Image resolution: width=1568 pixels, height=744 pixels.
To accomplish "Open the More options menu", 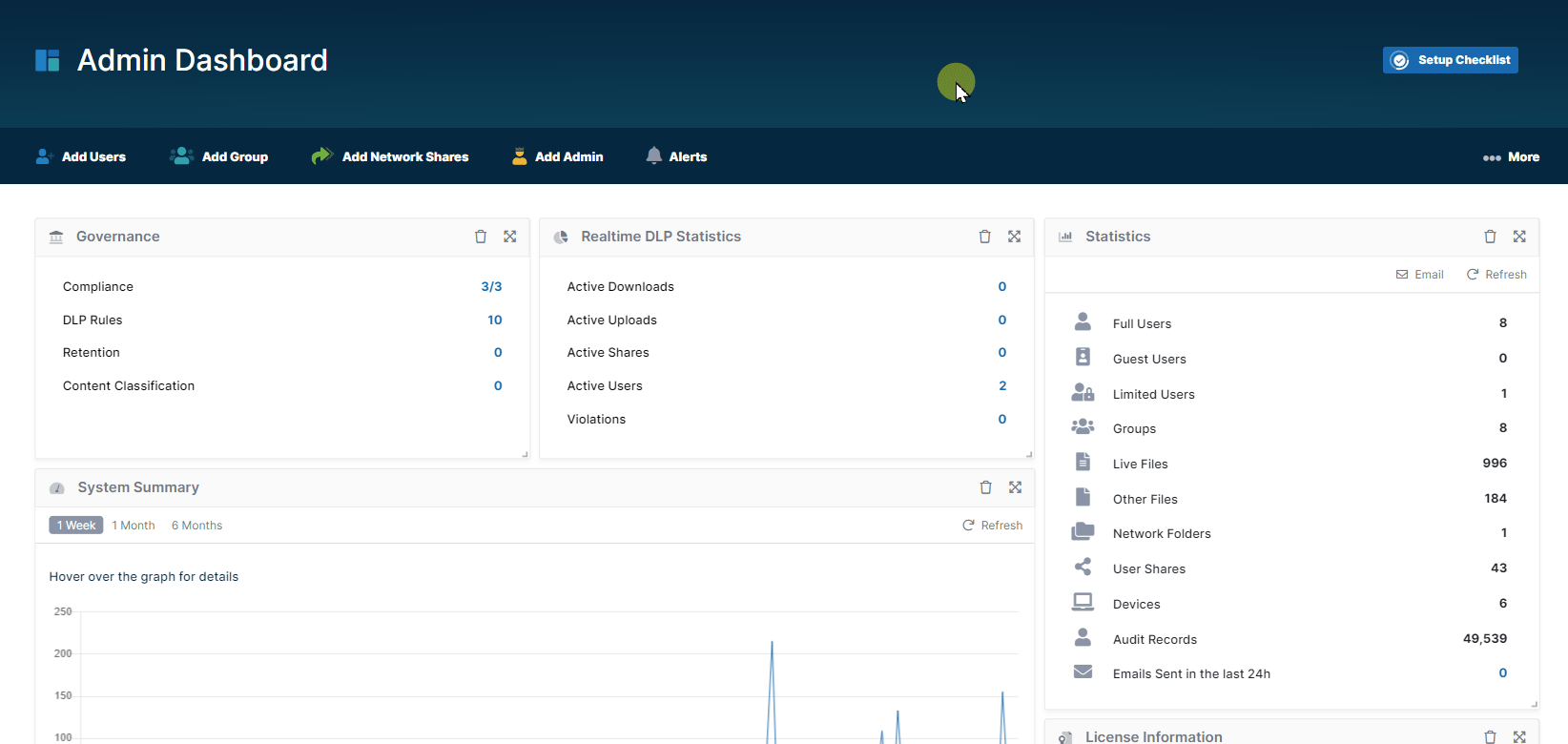I will pyautogui.click(x=1511, y=157).
